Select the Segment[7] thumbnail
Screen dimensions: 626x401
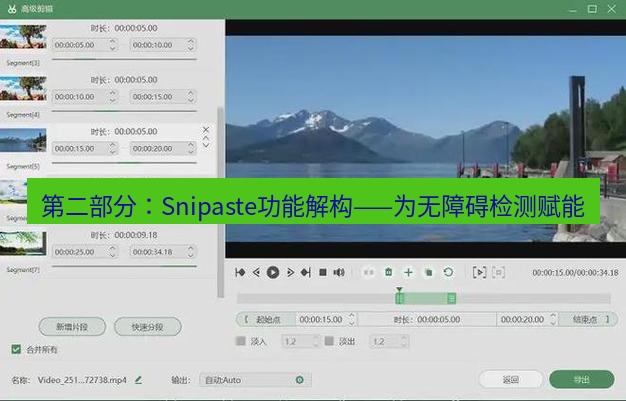(x=23, y=243)
